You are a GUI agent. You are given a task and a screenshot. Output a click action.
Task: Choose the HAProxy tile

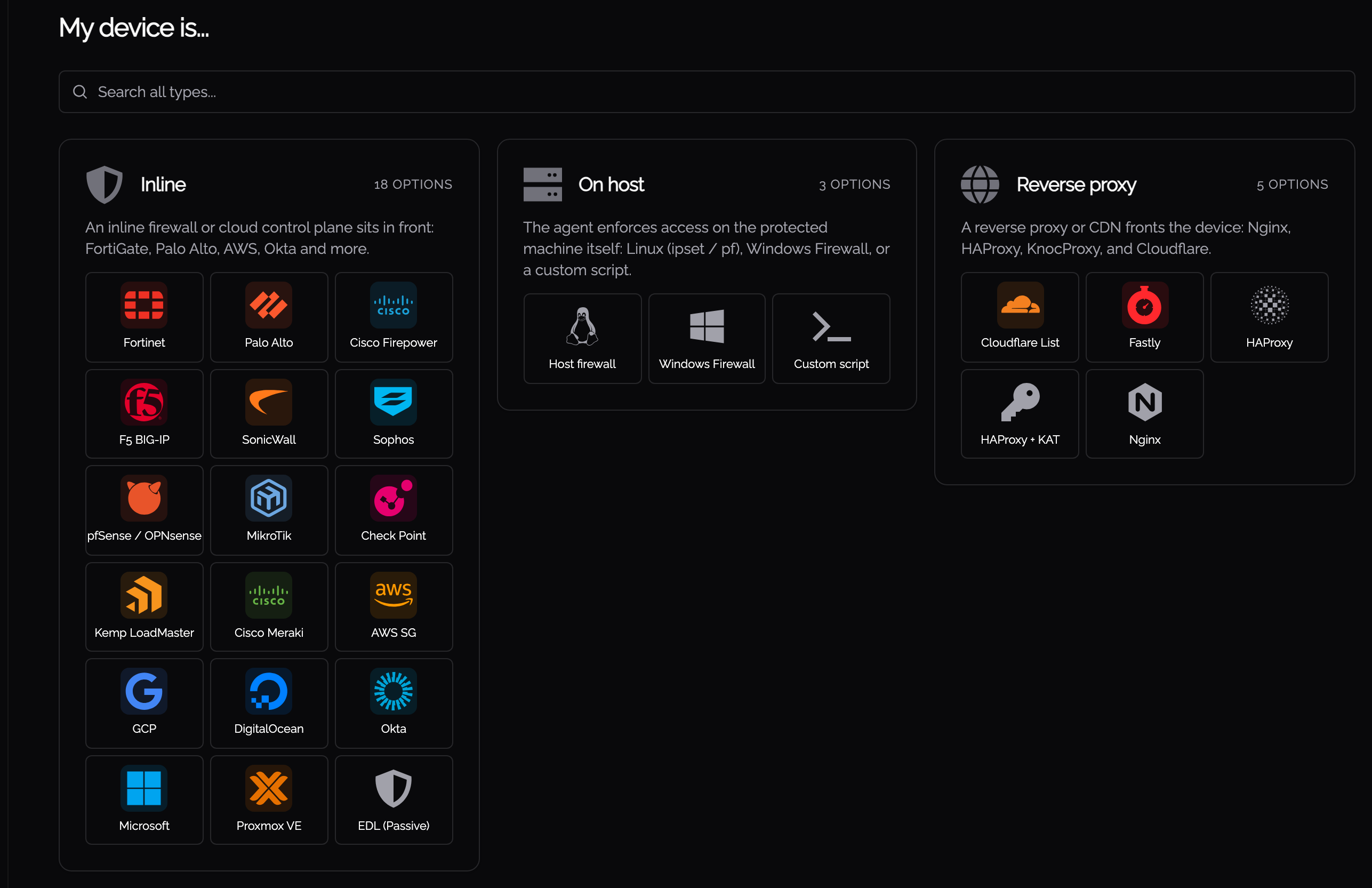click(x=1270, y=317)
